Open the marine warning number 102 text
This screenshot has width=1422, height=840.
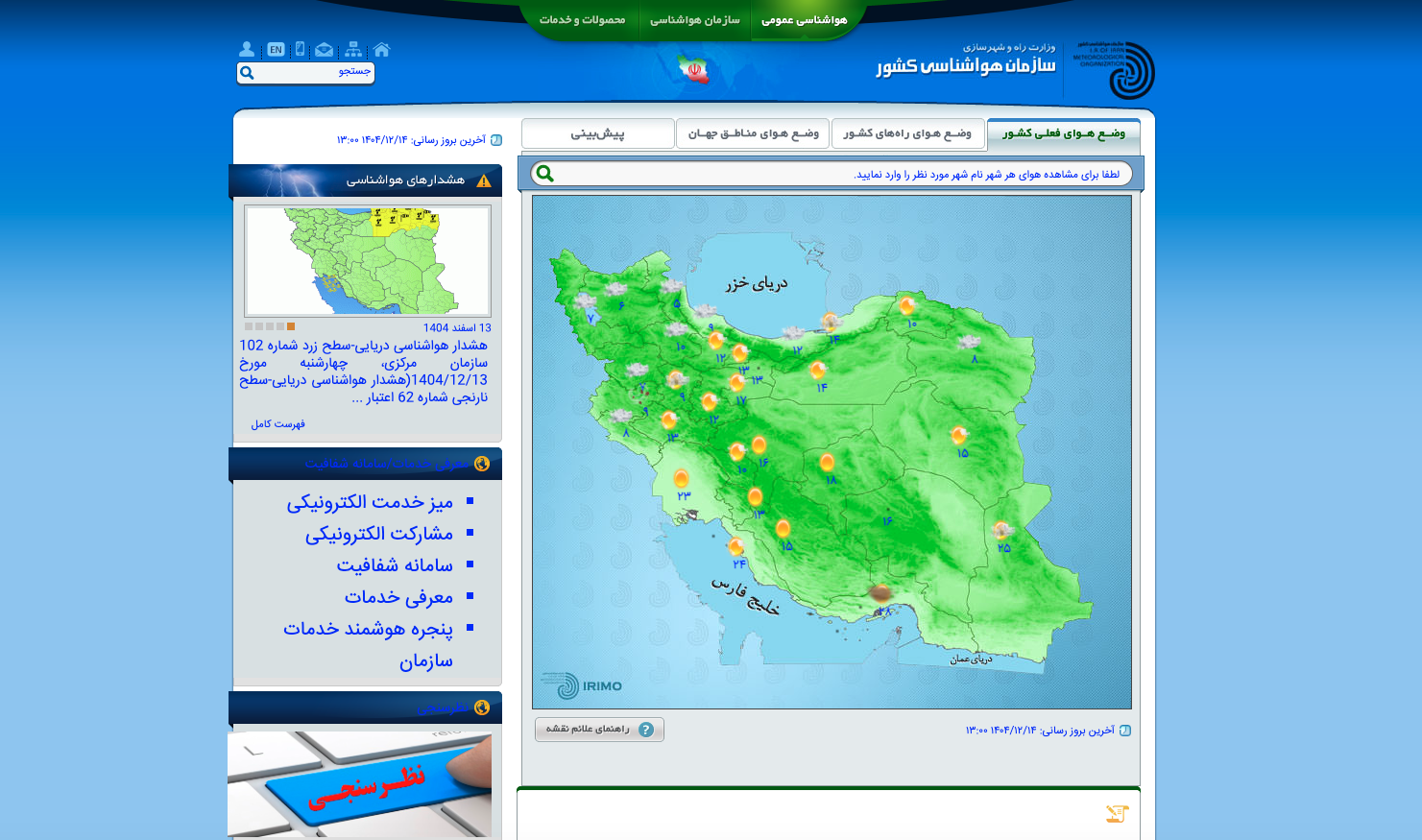(x=364, y=372)
